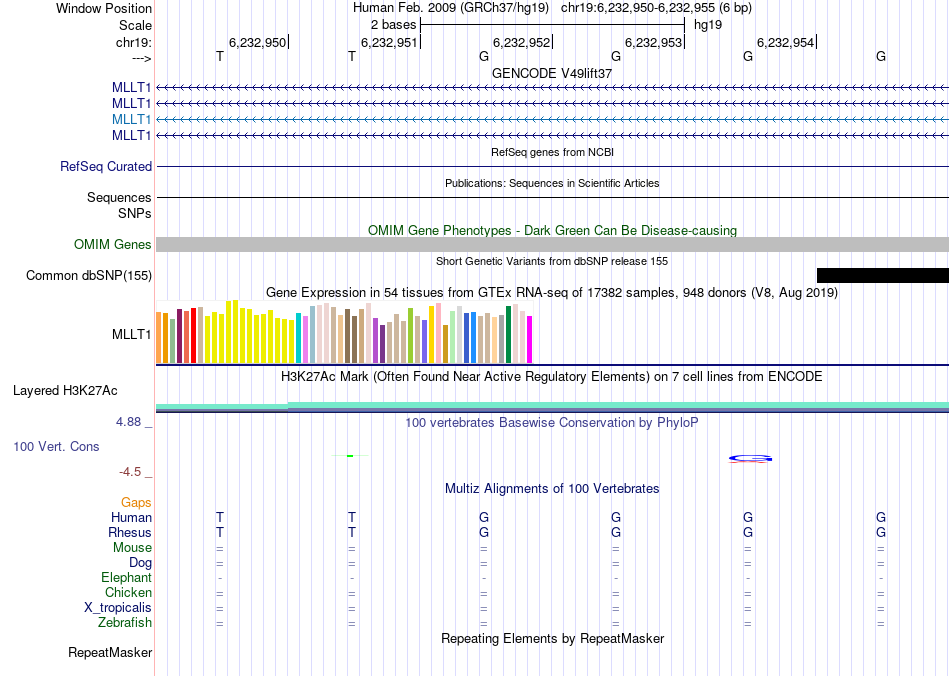Viewport: 950px width, 676px height.
Task: Click the 100 Vert. Cons label
Action: 56,446
